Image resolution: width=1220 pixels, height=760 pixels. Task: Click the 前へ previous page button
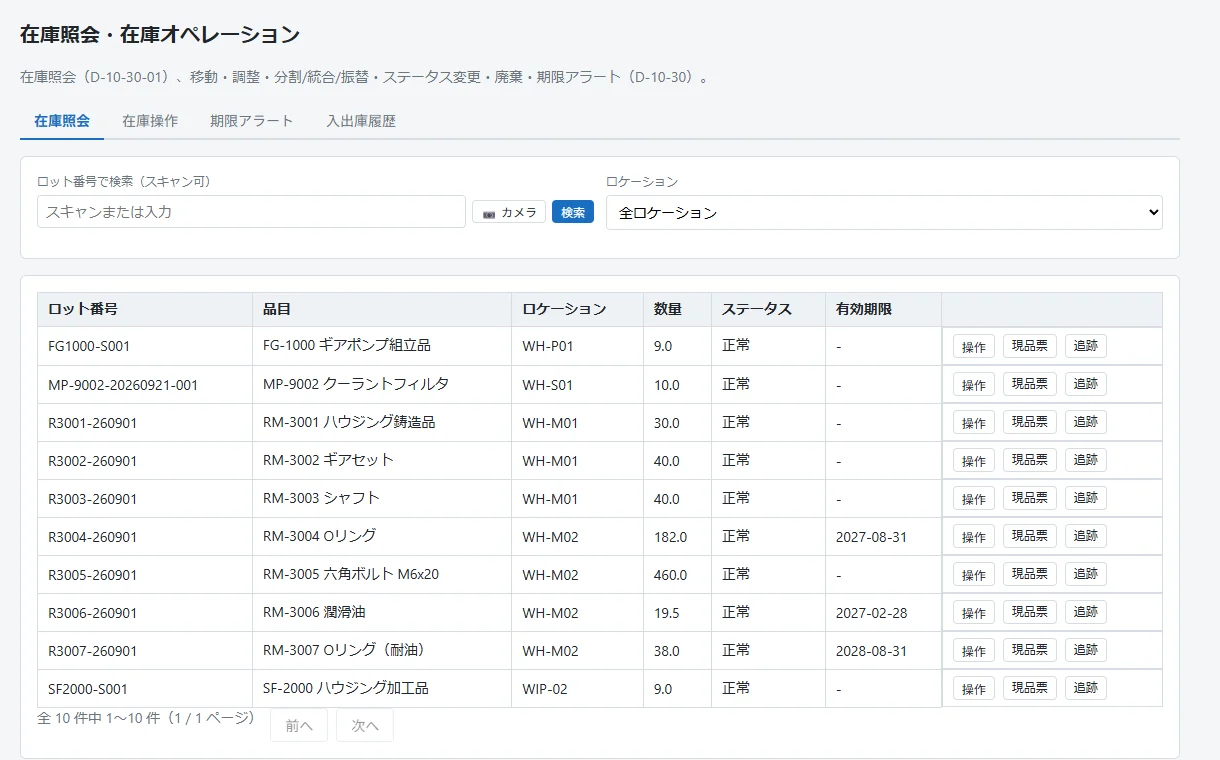point(299,726)
